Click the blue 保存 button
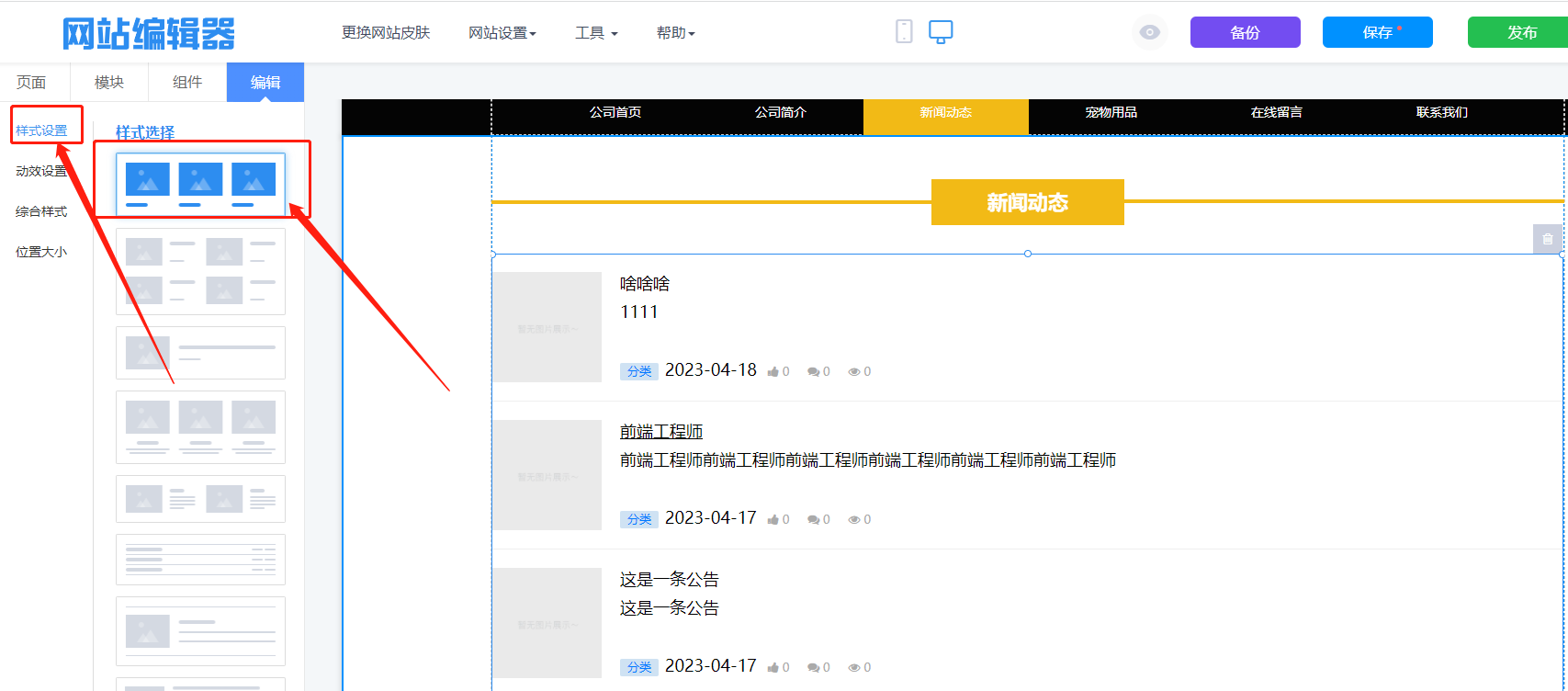The width and height of the screenshot is (1568, 691). click(1377, 32)
